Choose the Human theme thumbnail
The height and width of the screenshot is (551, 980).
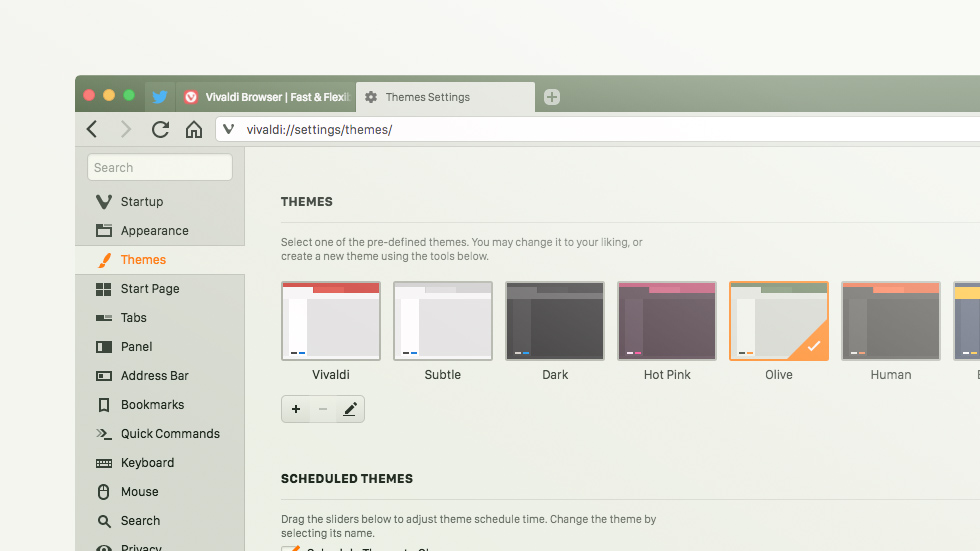(x=891, y=320)
